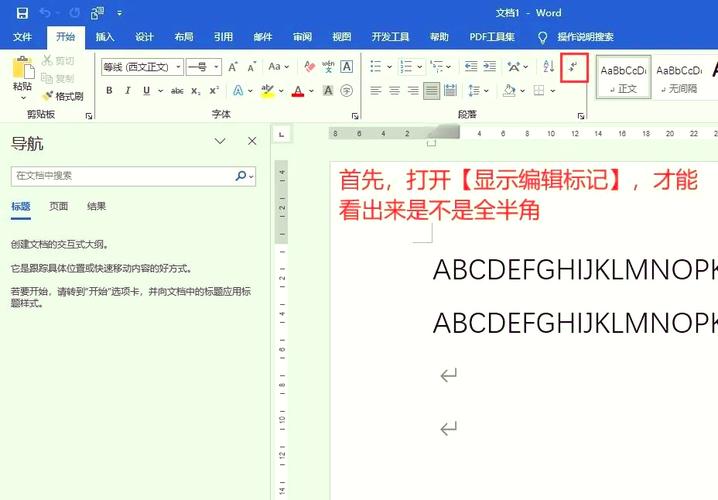Open highlight color dropdown arrow
Screen dimensions: 718x500
tap(281, 91)
